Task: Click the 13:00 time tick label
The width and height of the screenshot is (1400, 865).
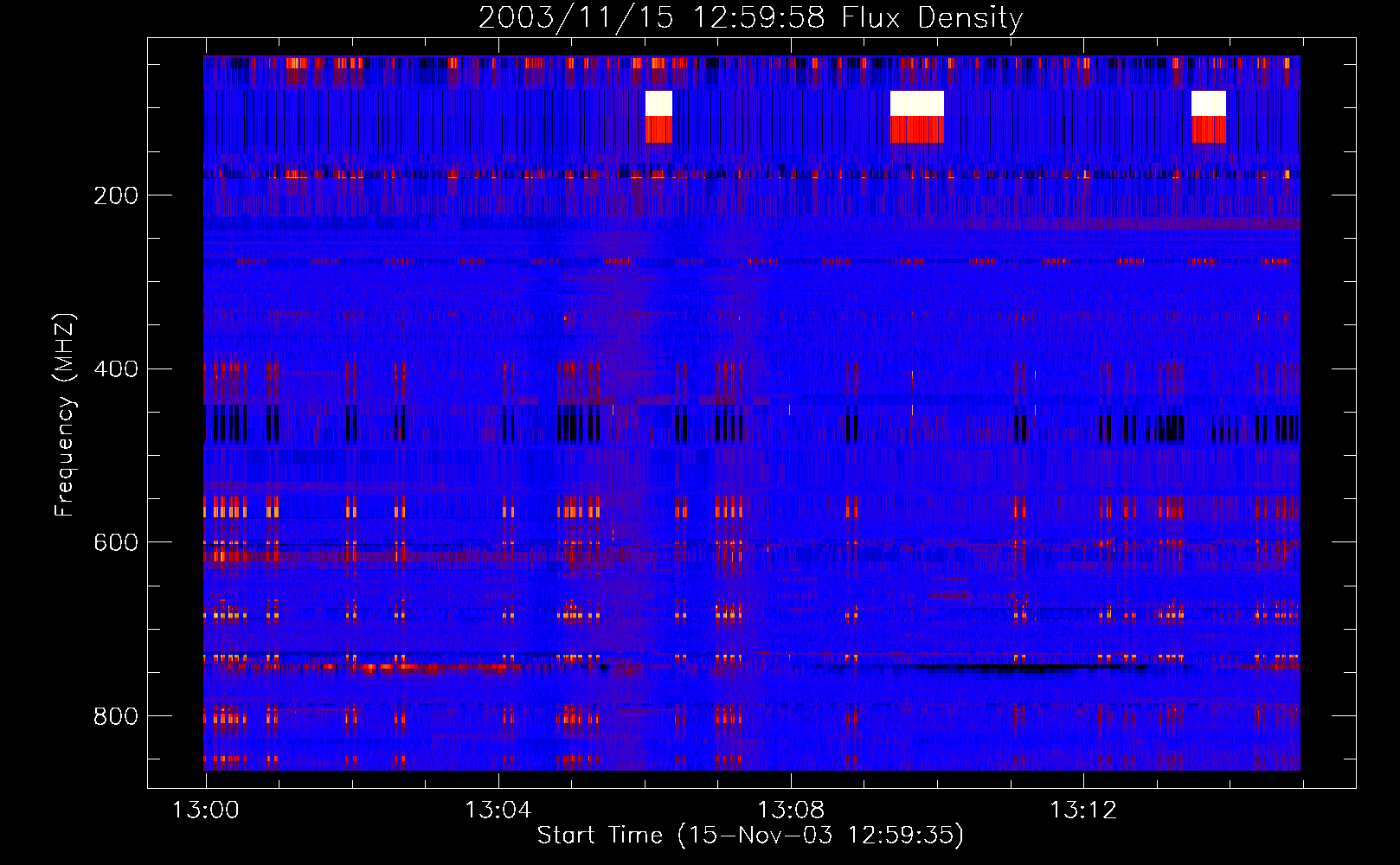Action: tap(206, 811)
